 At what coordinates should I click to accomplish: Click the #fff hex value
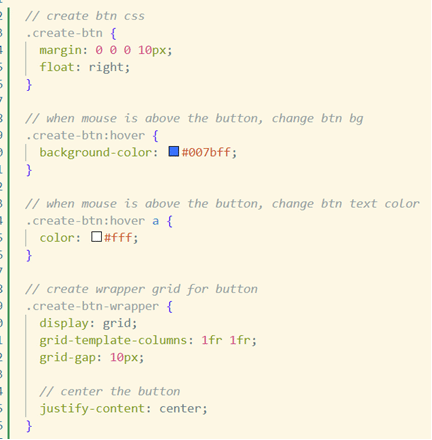coord(118,238)
